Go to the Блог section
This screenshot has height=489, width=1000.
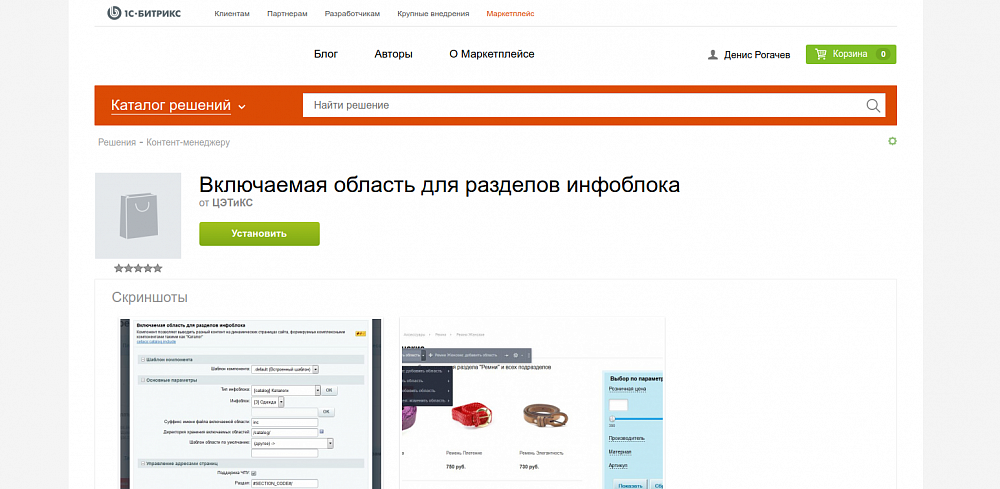326,54
